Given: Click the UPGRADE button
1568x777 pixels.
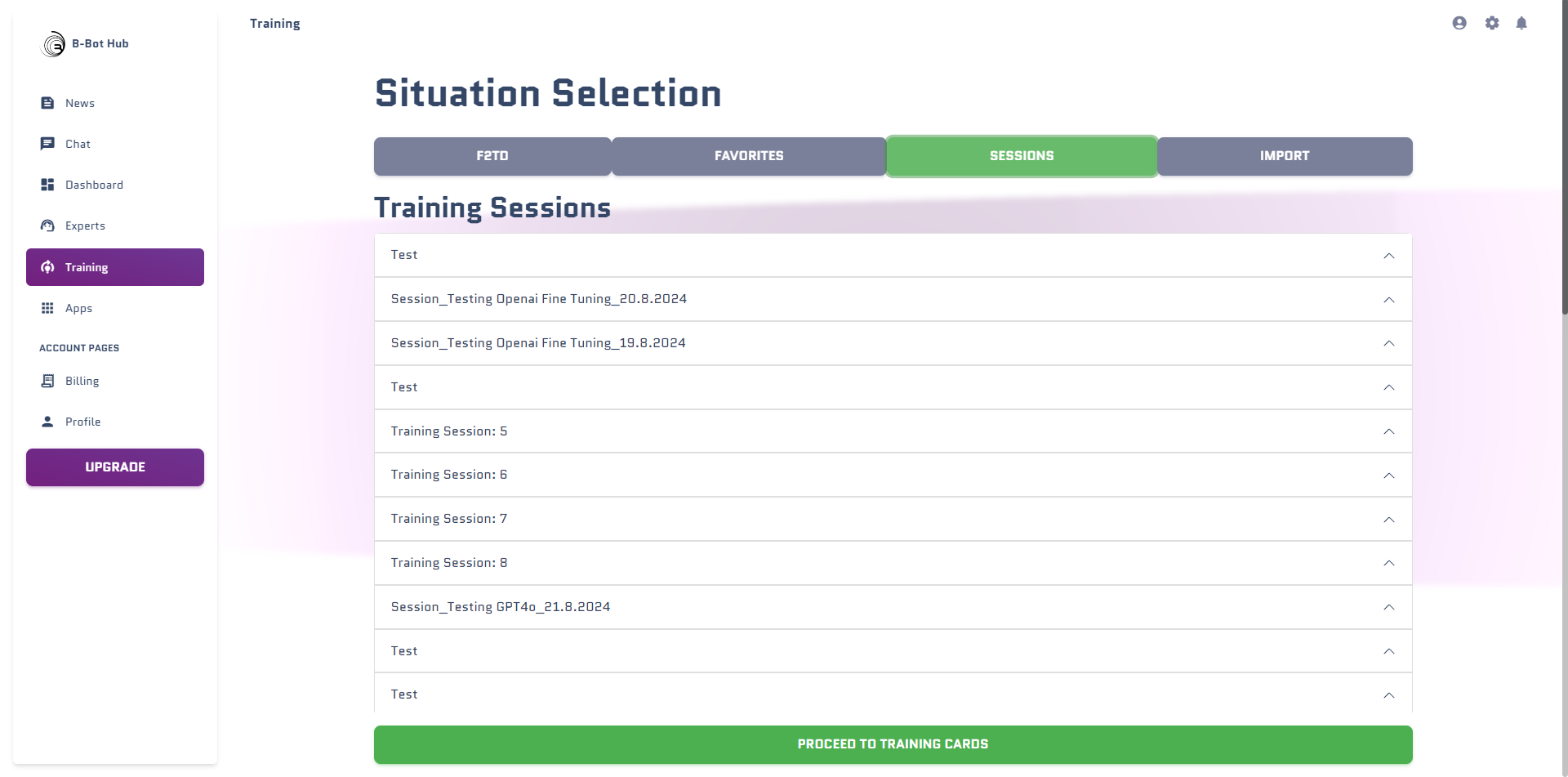Looking at the screenshot, I should tap(115, 467).
